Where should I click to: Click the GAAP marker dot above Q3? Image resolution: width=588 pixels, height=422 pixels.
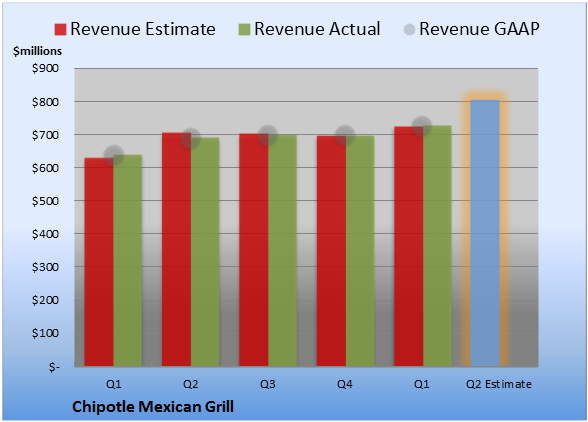click(268, 135)
